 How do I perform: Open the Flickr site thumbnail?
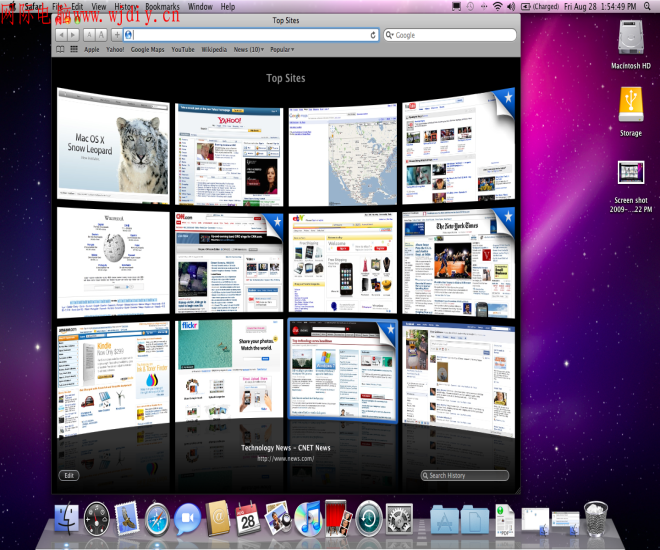[229, 370]
